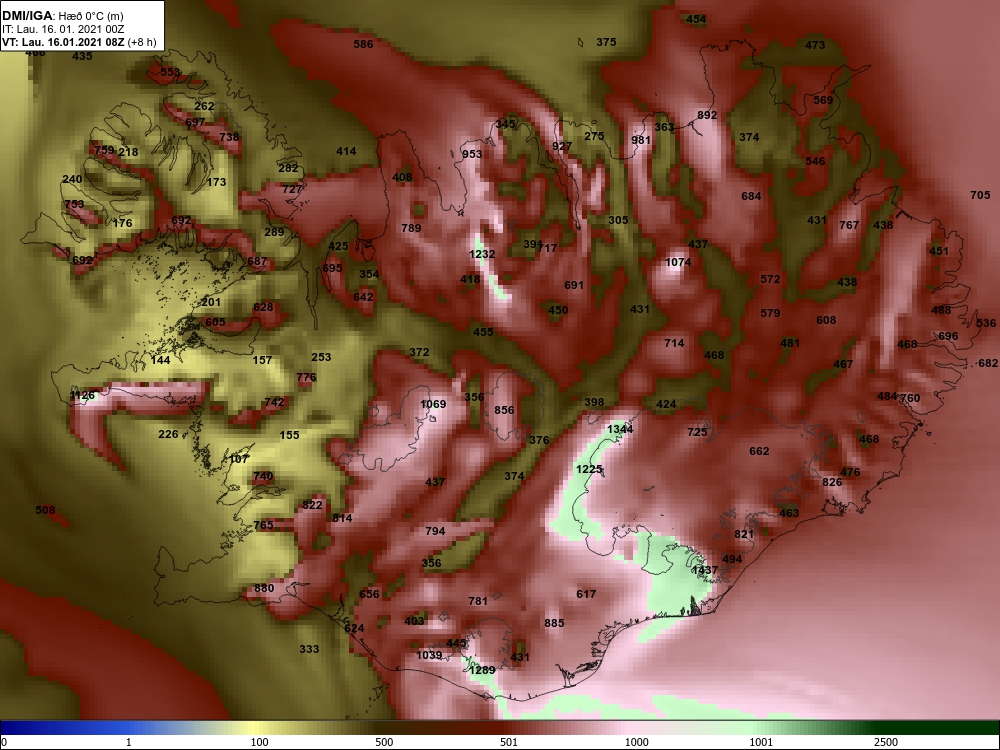Click the value 617 on the map
The height and width of the screenshot is (750, 1000).
pyautogui.click(x=585, y=594)
